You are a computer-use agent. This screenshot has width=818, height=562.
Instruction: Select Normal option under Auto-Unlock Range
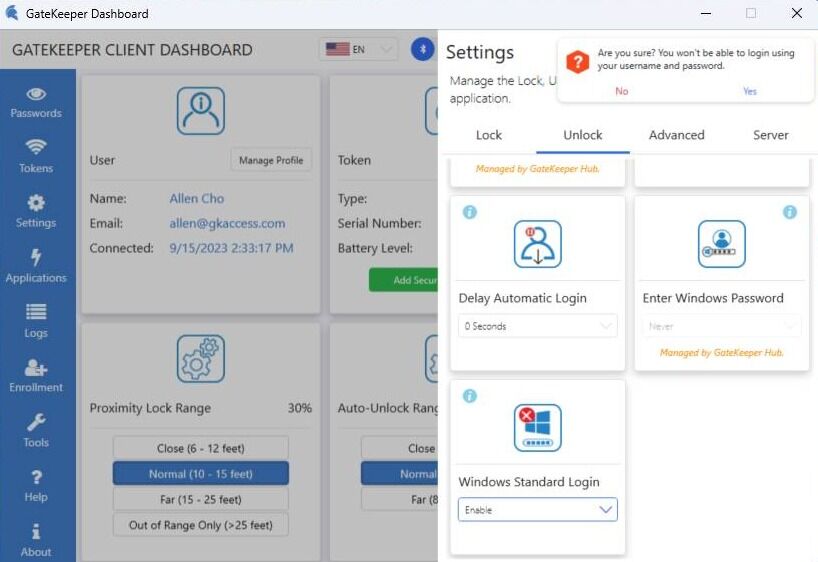click(x=400, y=474)
